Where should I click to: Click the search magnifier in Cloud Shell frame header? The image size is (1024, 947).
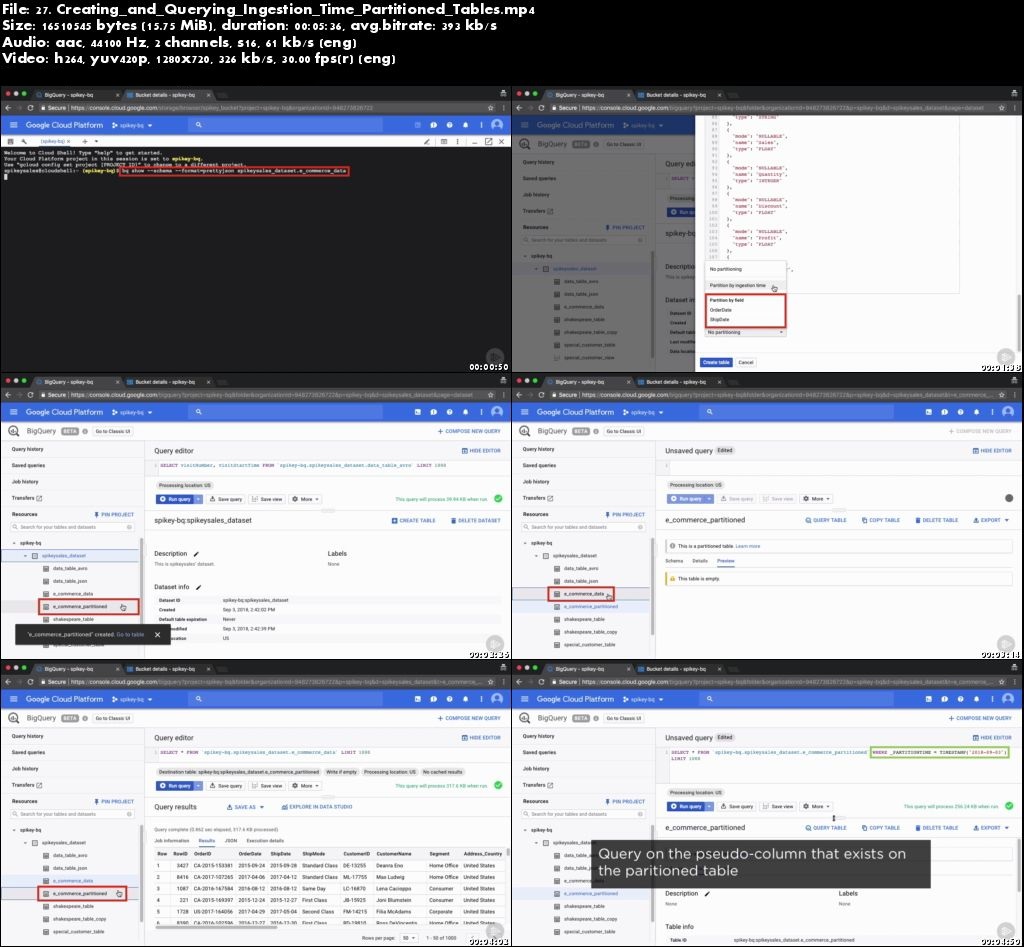click(x=199, y=125)
